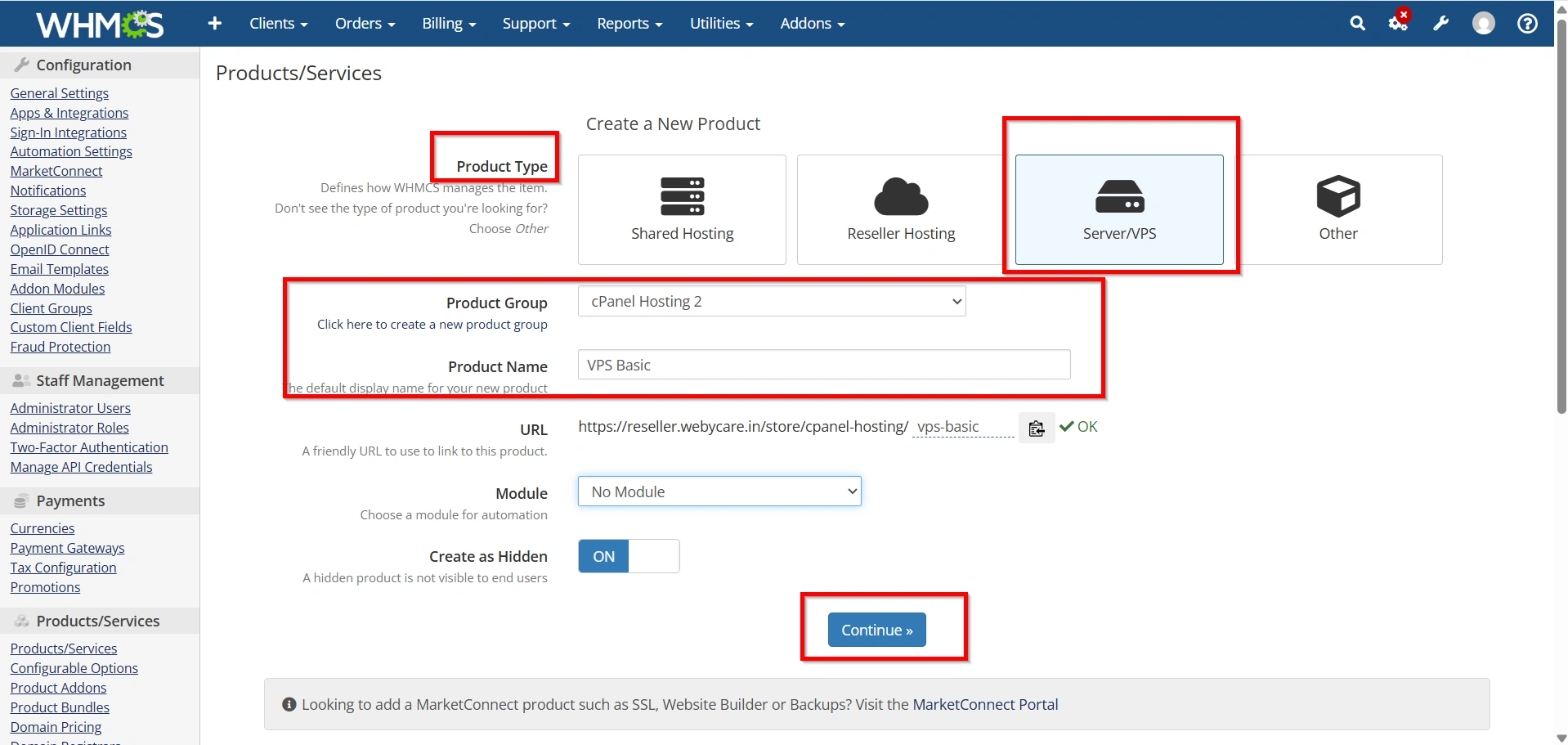Open the wrench configuration icon

(x=1441, y=24)
